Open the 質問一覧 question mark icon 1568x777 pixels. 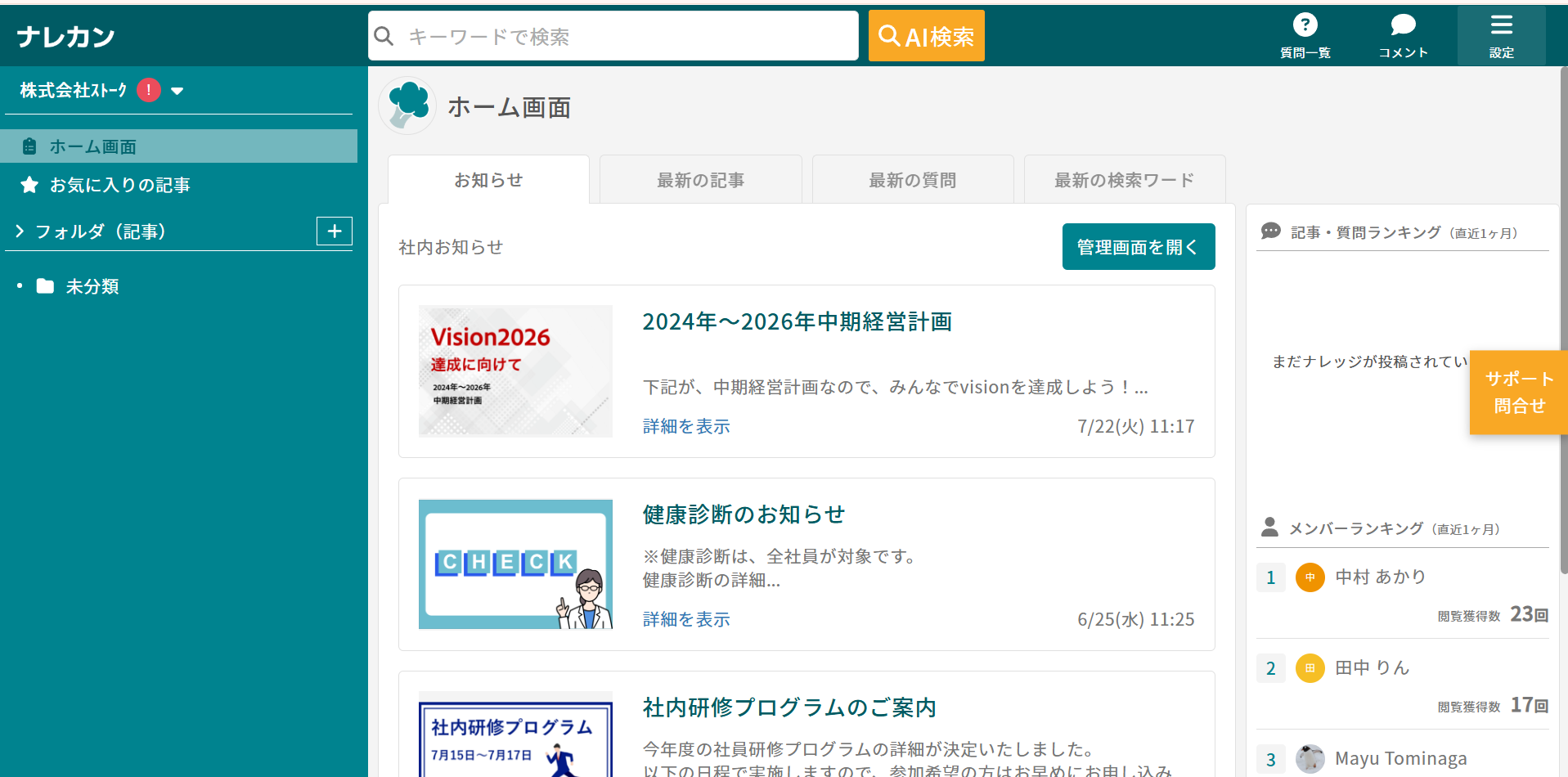click(1305, 25)
